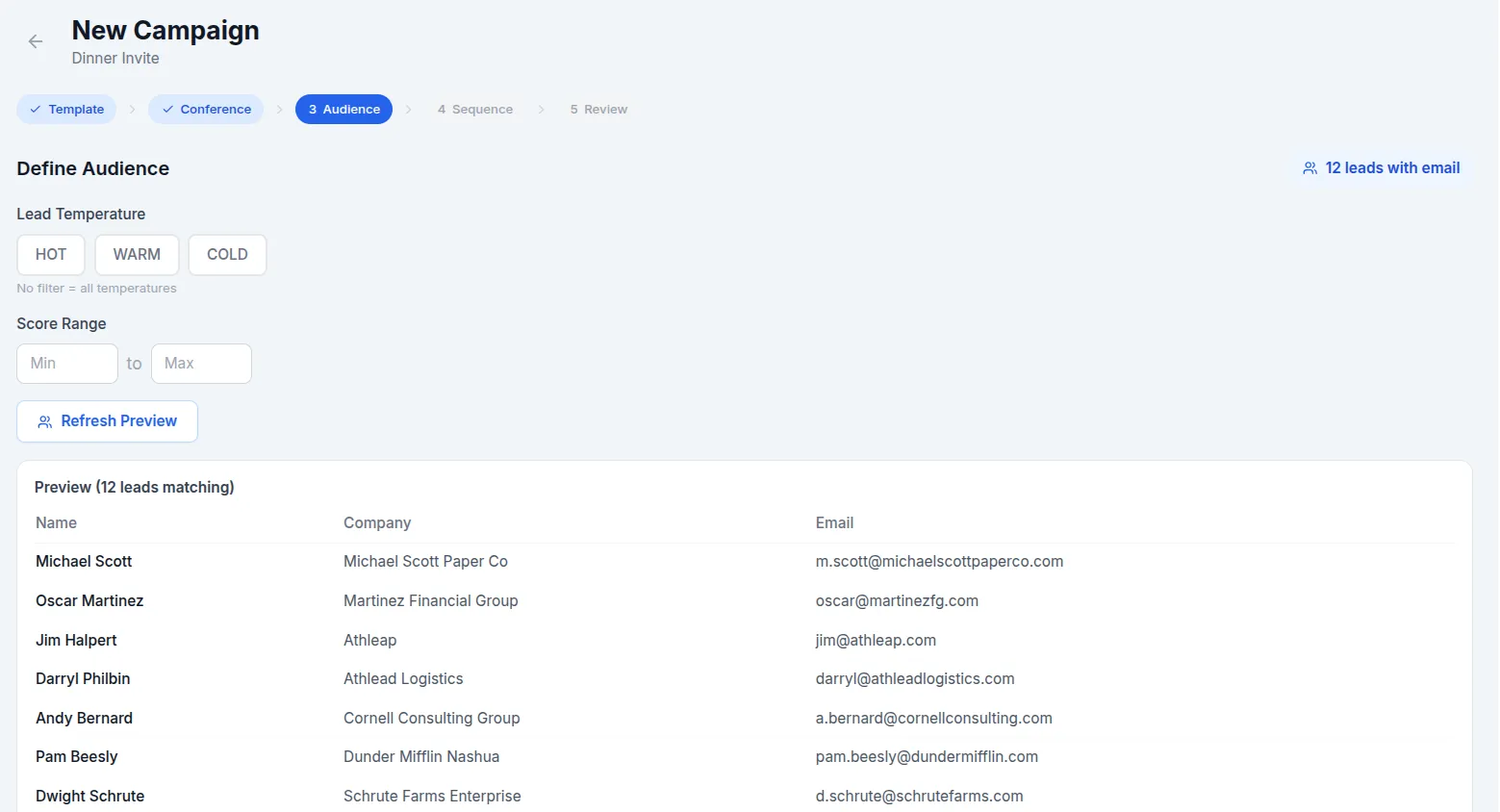The width and height of the screenshot is (1500, 812).
Task: Click the people icon in leads with email badge
Action: pyautogui.click(x=1309, y=168)
